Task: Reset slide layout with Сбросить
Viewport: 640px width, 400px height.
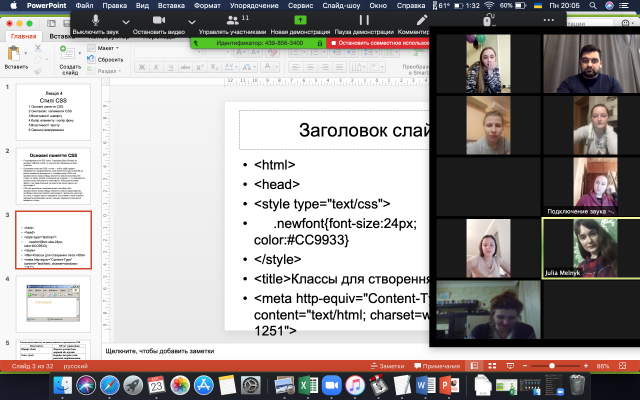Action: pos(105,60)
